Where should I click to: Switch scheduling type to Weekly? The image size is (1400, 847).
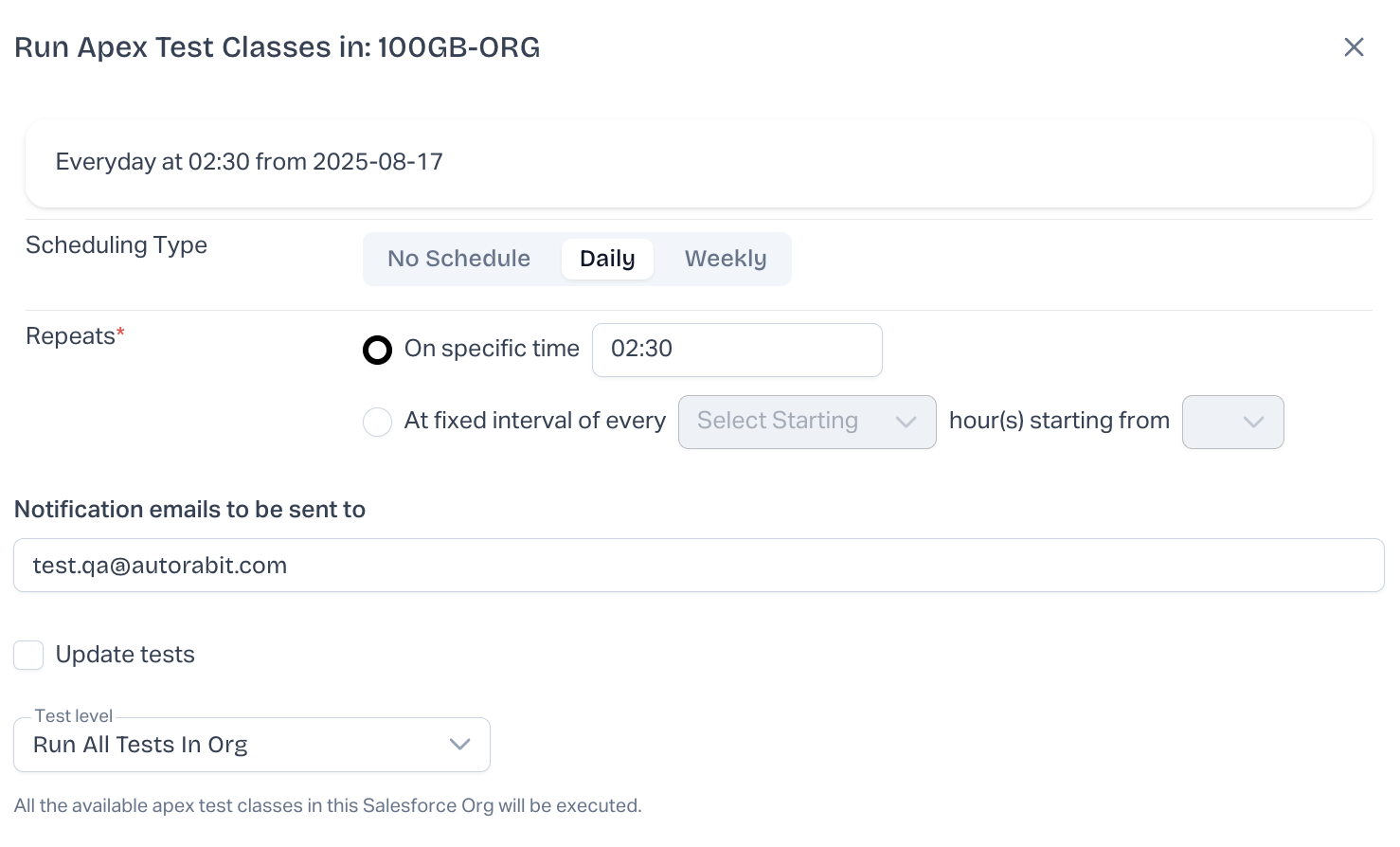pyautogui.click(x=726, y=259)
